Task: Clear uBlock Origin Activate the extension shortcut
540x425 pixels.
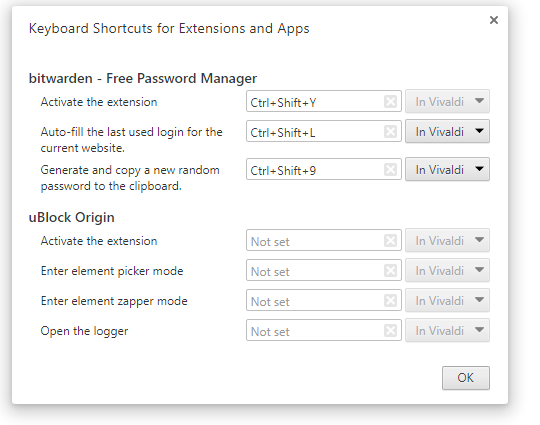Action: coord(390,240)
